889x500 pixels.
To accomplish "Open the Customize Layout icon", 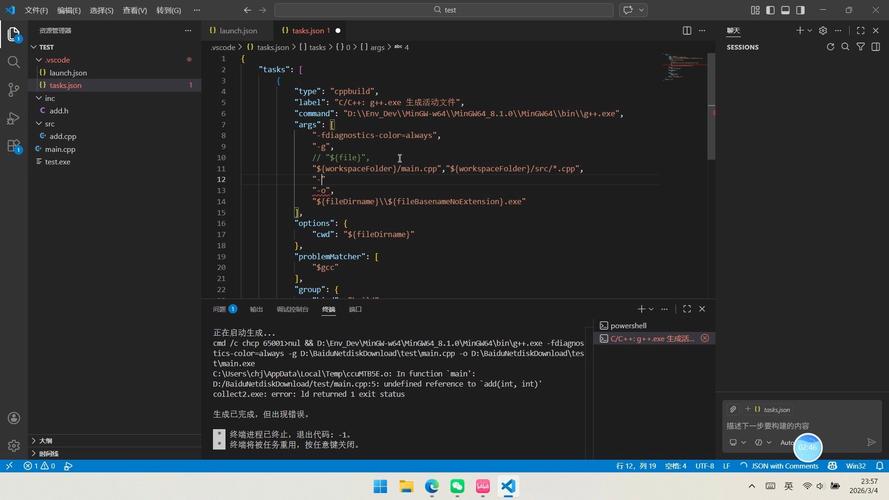I will [x=755, y=10].
